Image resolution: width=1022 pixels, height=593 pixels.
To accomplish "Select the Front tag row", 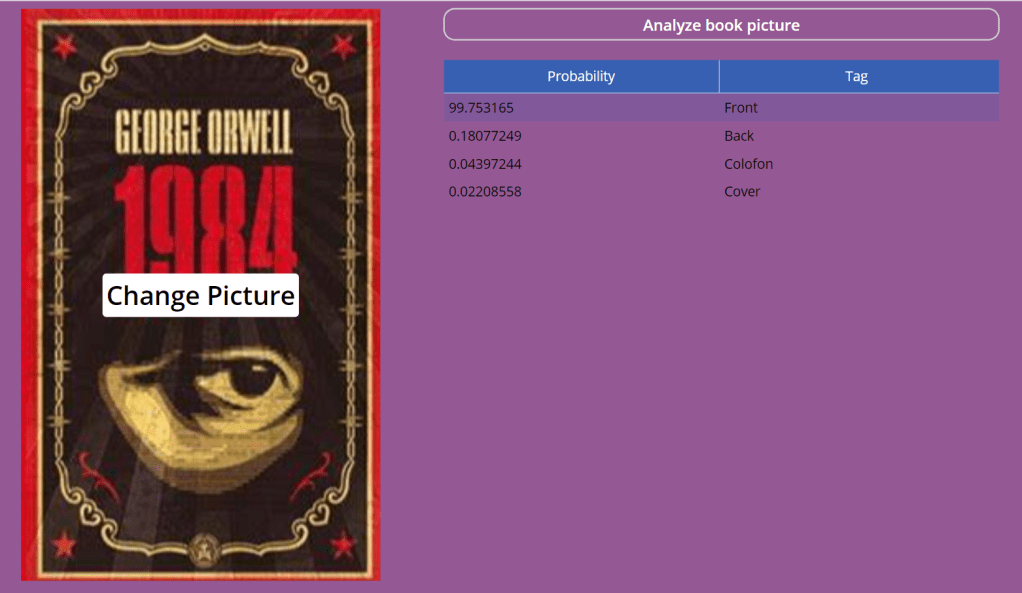I will [x=722, y=108].
